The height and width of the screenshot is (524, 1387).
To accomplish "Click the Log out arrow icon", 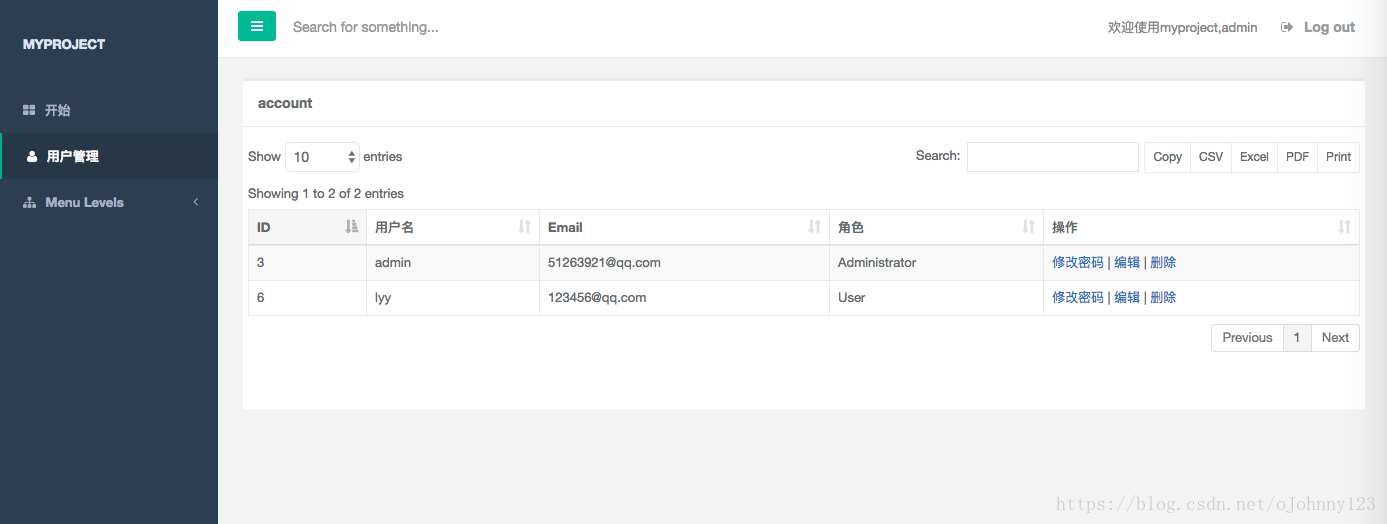I will (1287, 27).
